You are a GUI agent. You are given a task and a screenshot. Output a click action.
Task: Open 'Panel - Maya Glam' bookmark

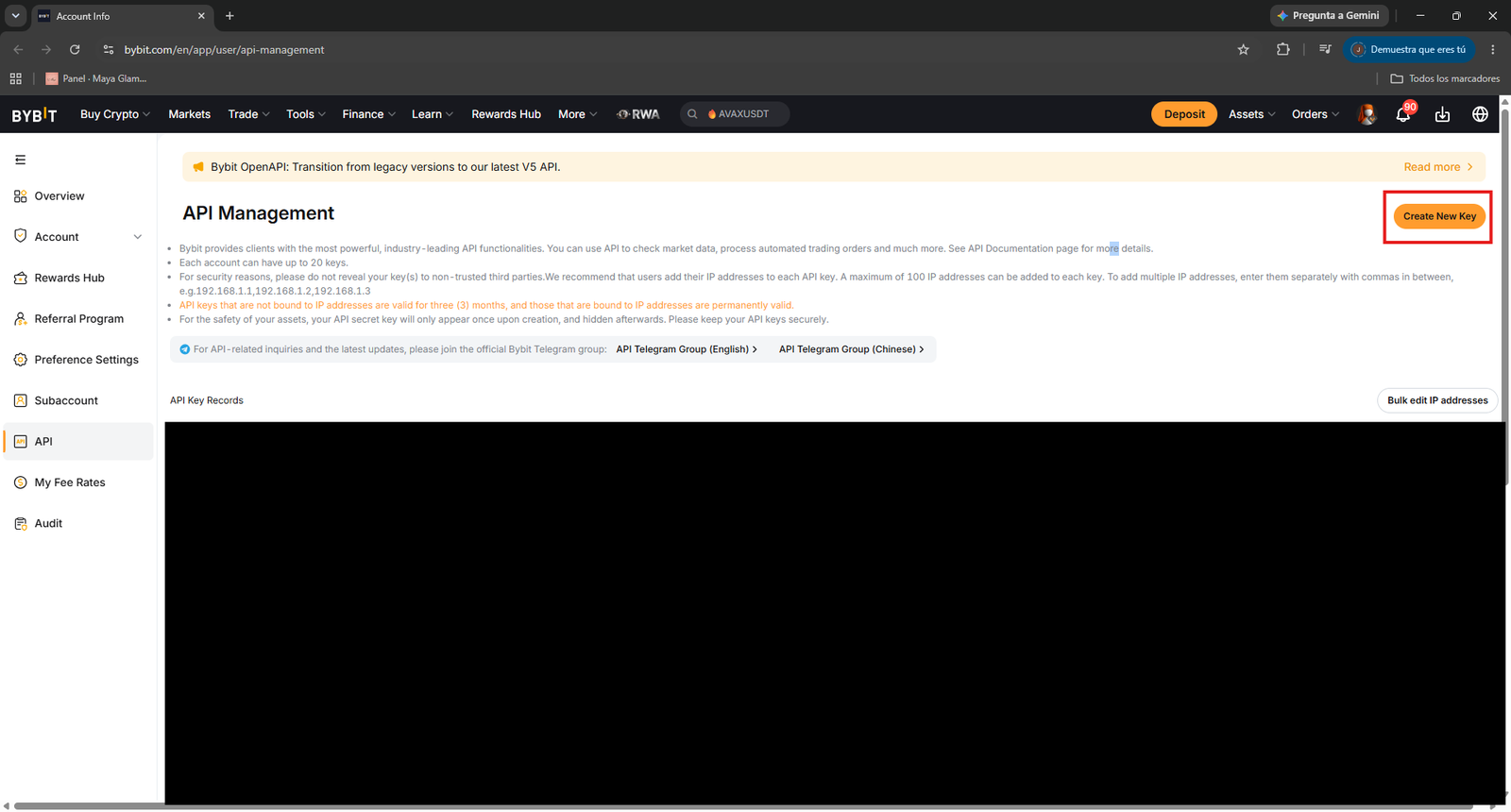[x=96, y=78]
